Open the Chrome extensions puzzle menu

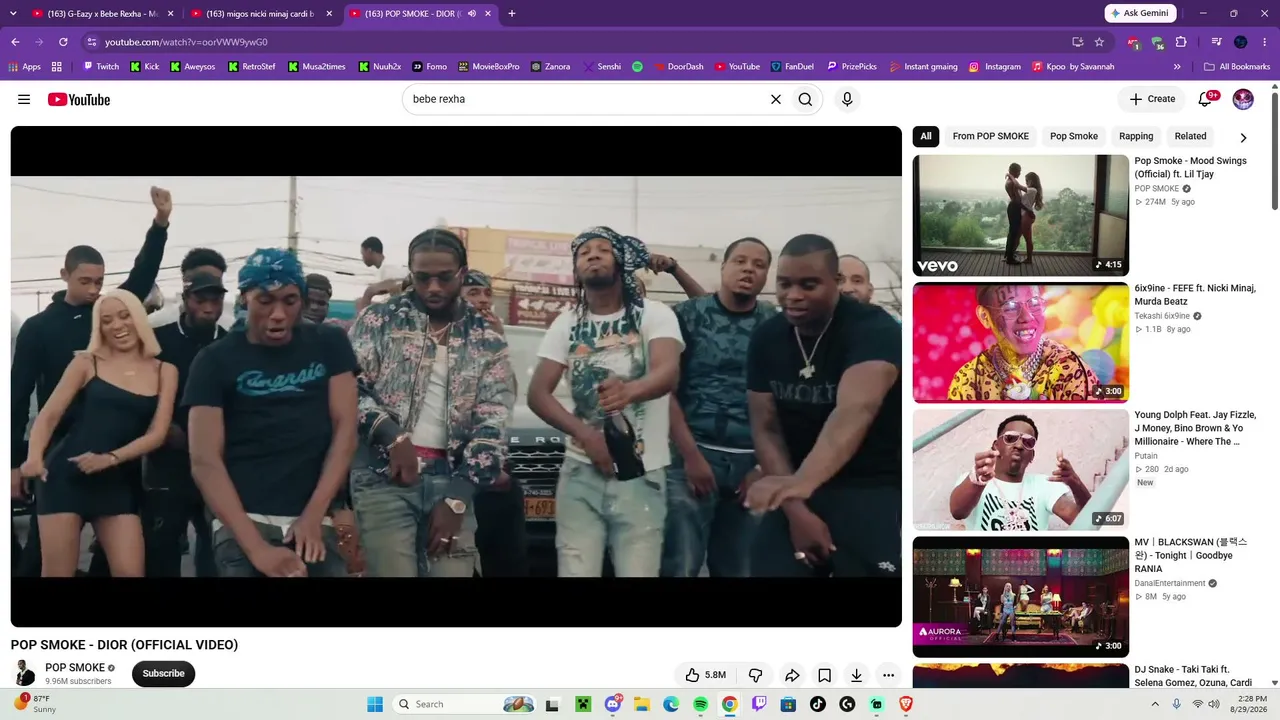(x=1181, y=42)
